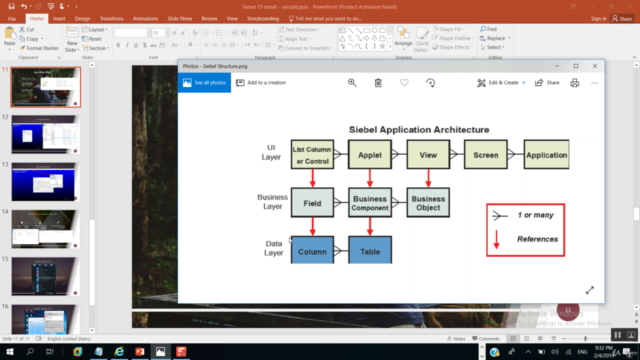The image size is (640, 360).
Task: Rotate the photo in Photos app
Action: (x=430, y=83)
